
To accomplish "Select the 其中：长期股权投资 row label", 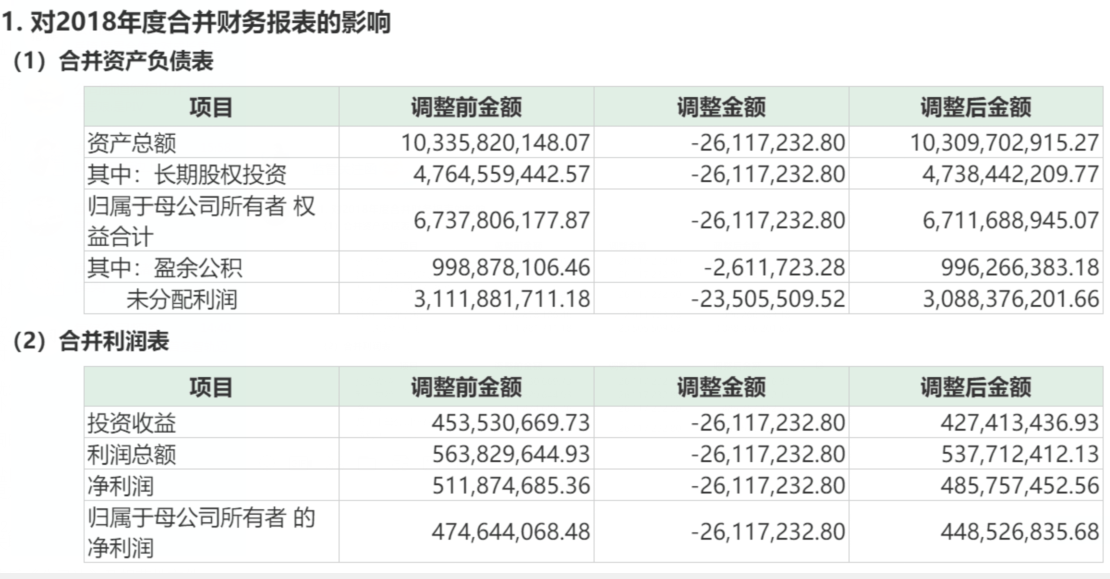I will click(x=187, y=175).
